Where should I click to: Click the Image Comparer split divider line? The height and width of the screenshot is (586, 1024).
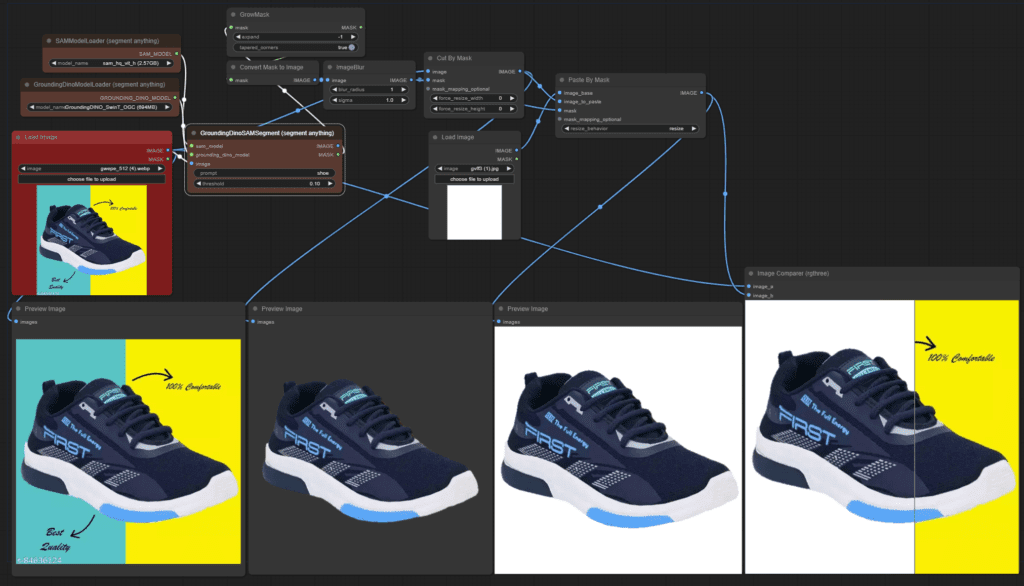click(914, 437)
